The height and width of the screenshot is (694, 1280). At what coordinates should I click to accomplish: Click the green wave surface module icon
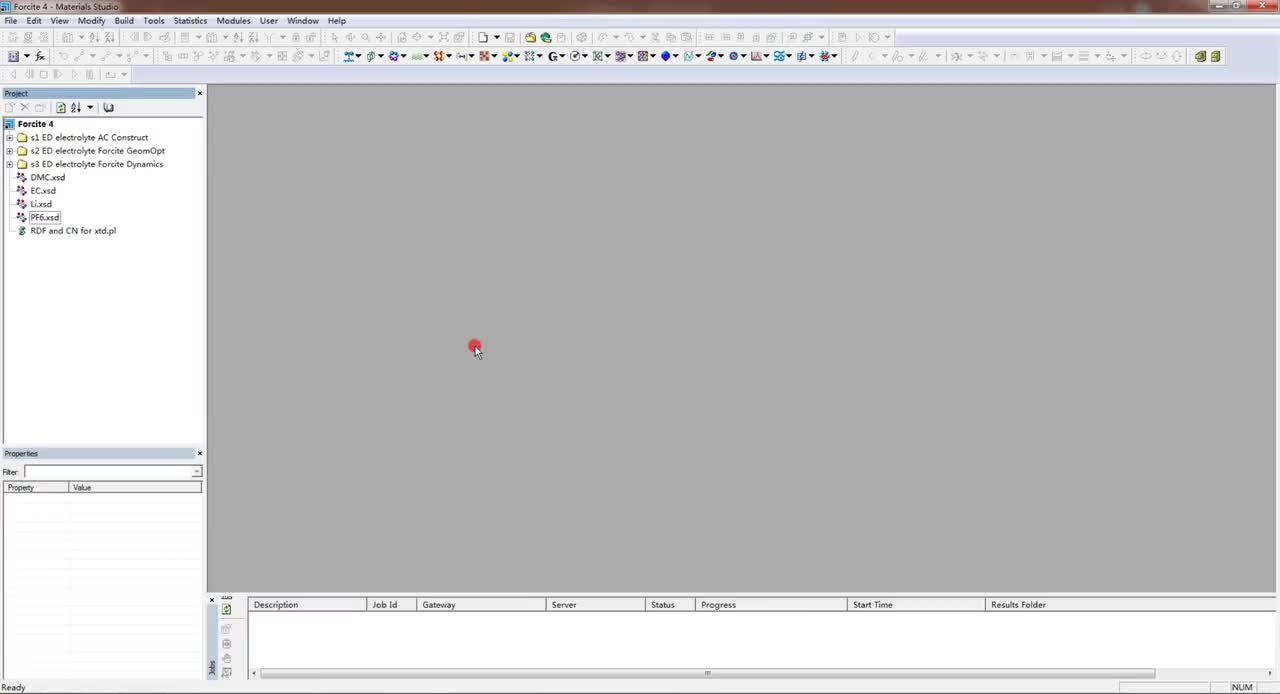pos(416,56)
